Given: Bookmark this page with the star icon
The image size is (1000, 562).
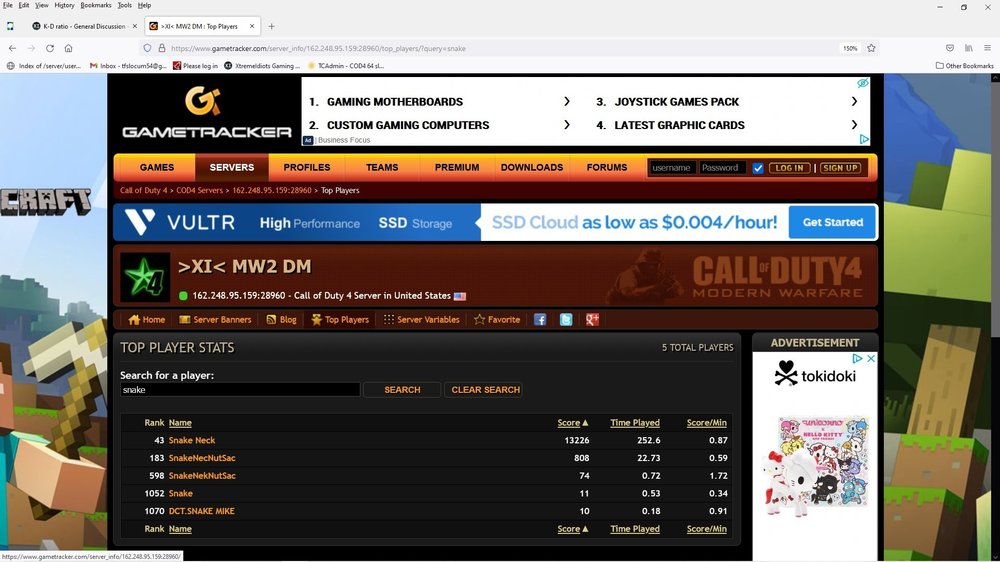Looking at the screenshot, I should (871, 48).
